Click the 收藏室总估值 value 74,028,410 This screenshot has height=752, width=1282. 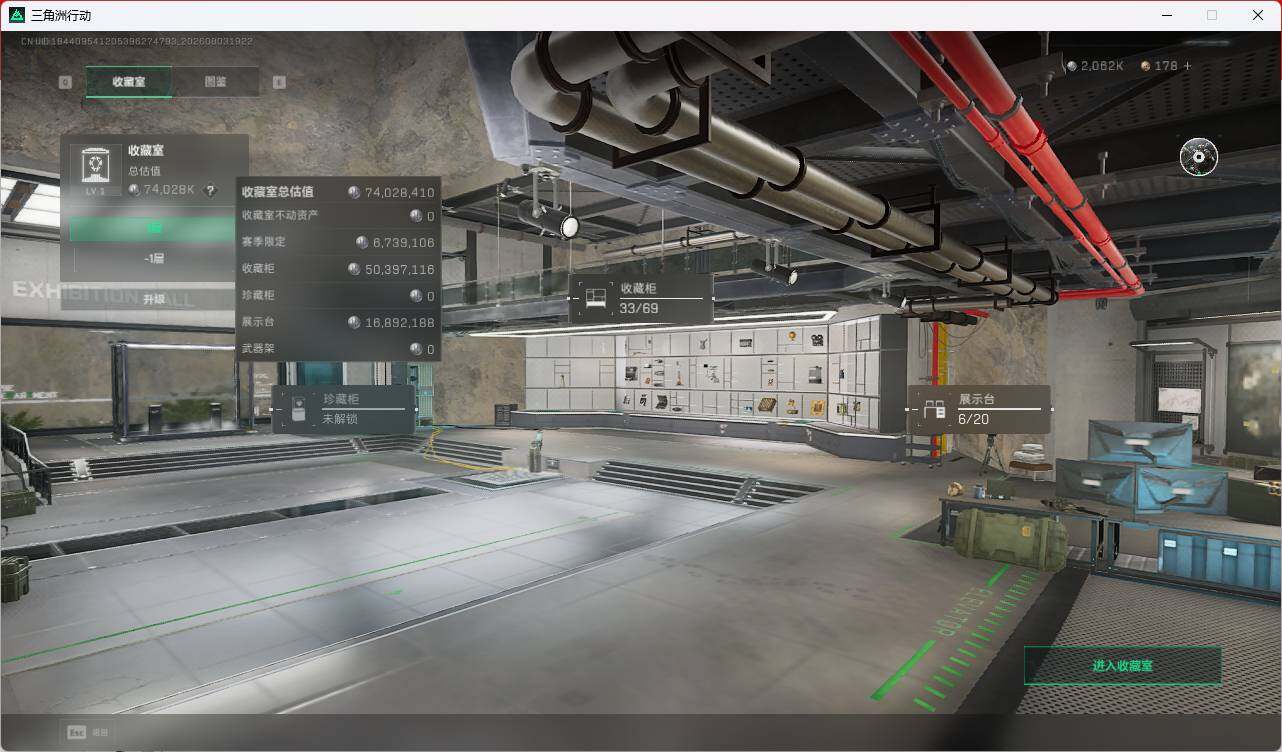399,193
